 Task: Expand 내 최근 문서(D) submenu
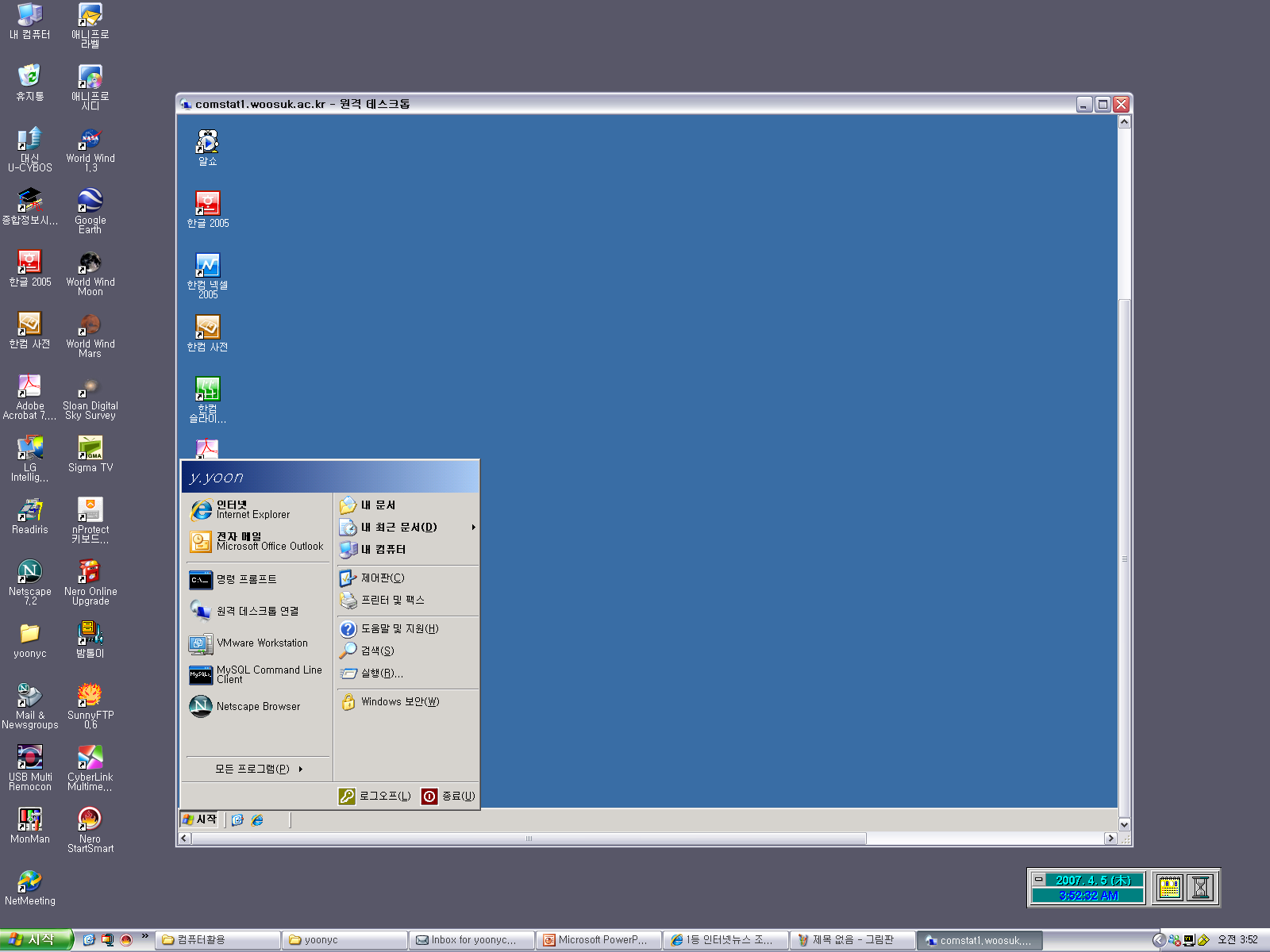coord(407,527)
